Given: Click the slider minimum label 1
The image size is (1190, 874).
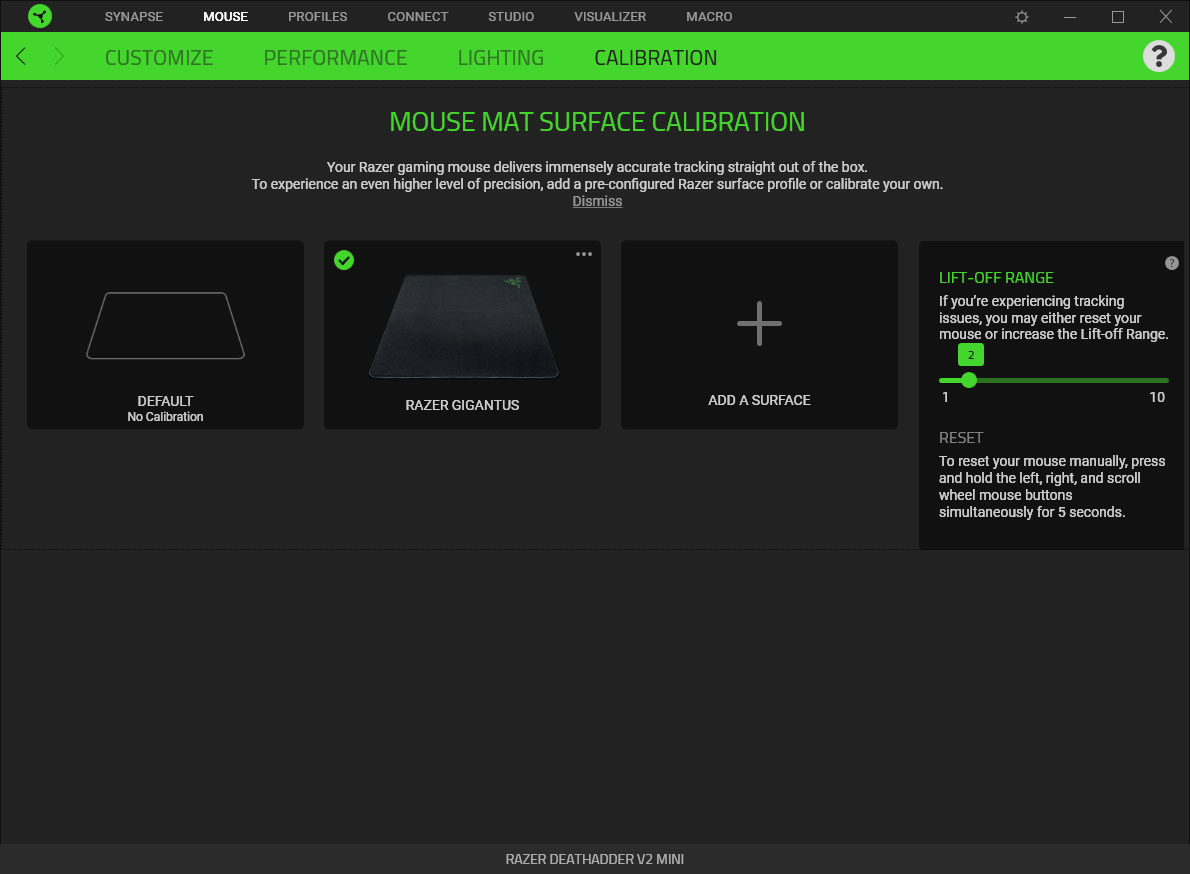Looking at the screenshot, I should click(945, 397).
